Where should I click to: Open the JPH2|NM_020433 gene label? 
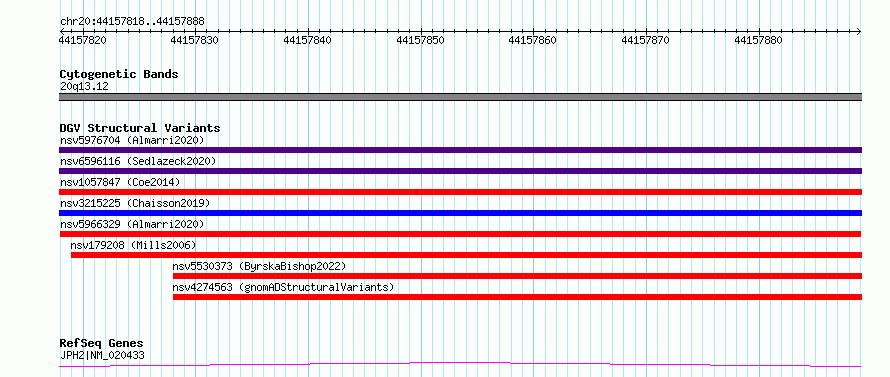coord(102,356)
